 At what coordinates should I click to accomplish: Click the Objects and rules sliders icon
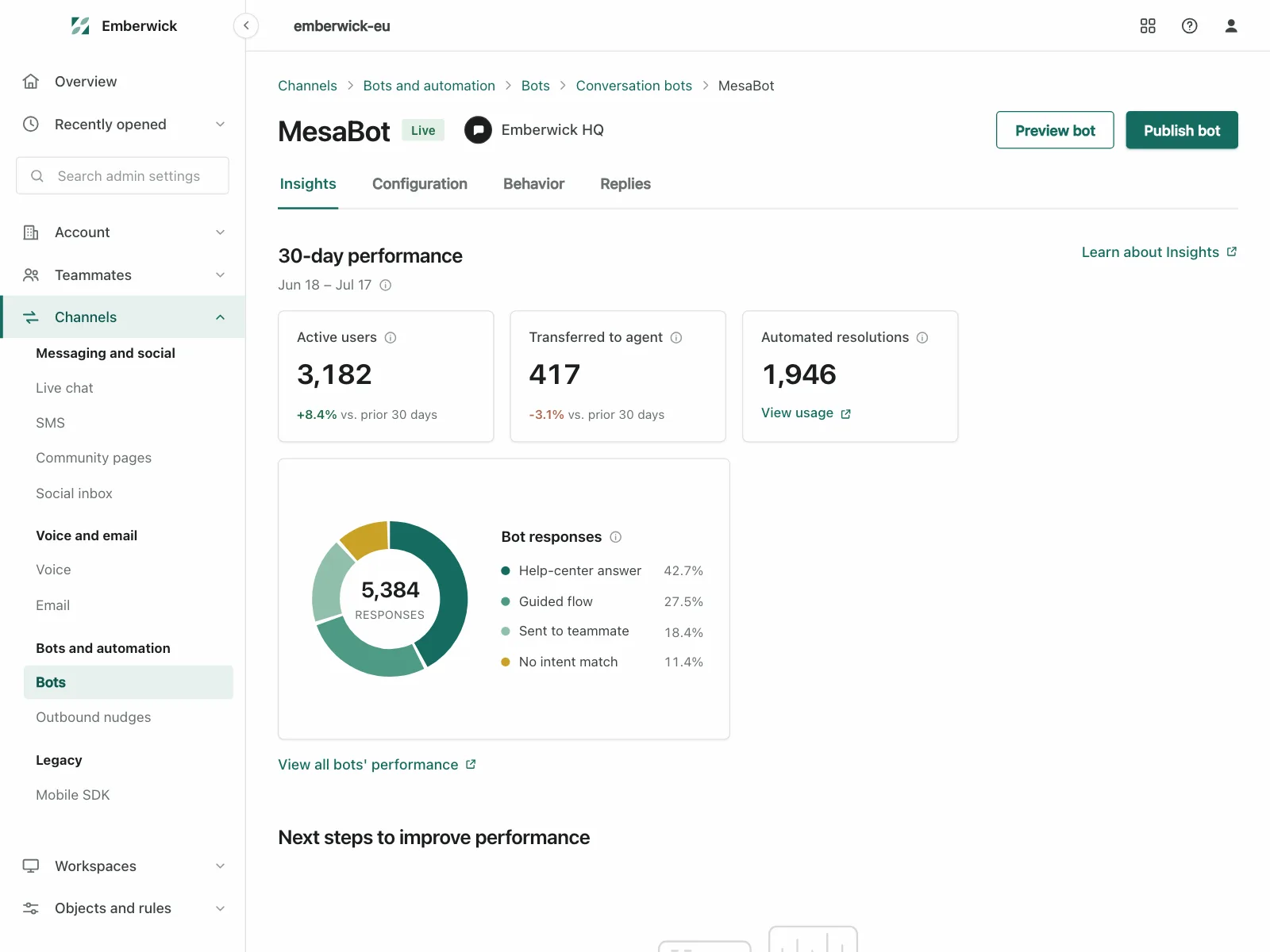31,908
